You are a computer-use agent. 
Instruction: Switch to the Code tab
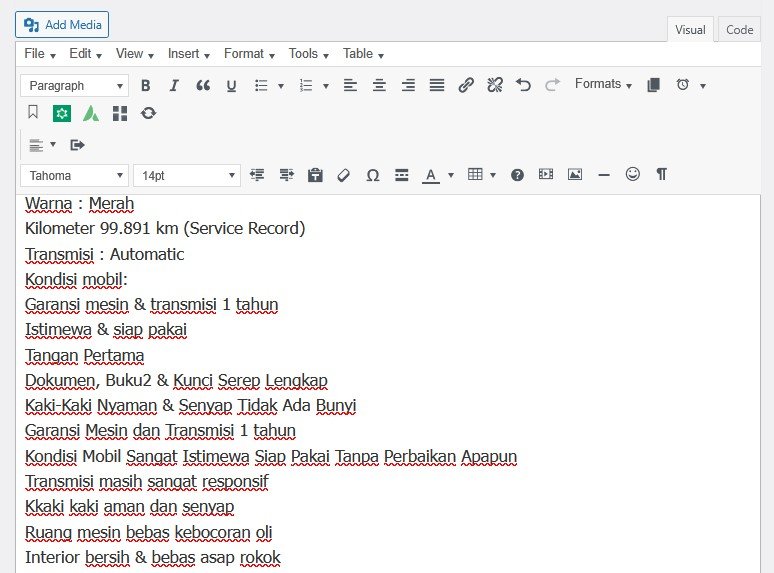tap(739, 30)
